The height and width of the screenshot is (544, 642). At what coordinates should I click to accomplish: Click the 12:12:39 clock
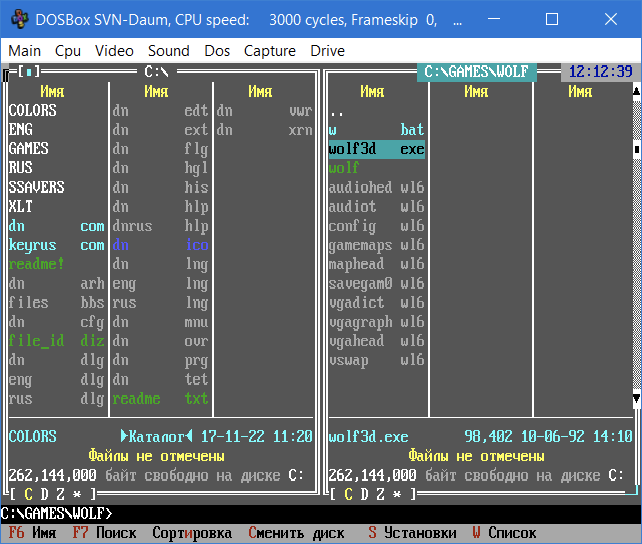coord(601,72)
